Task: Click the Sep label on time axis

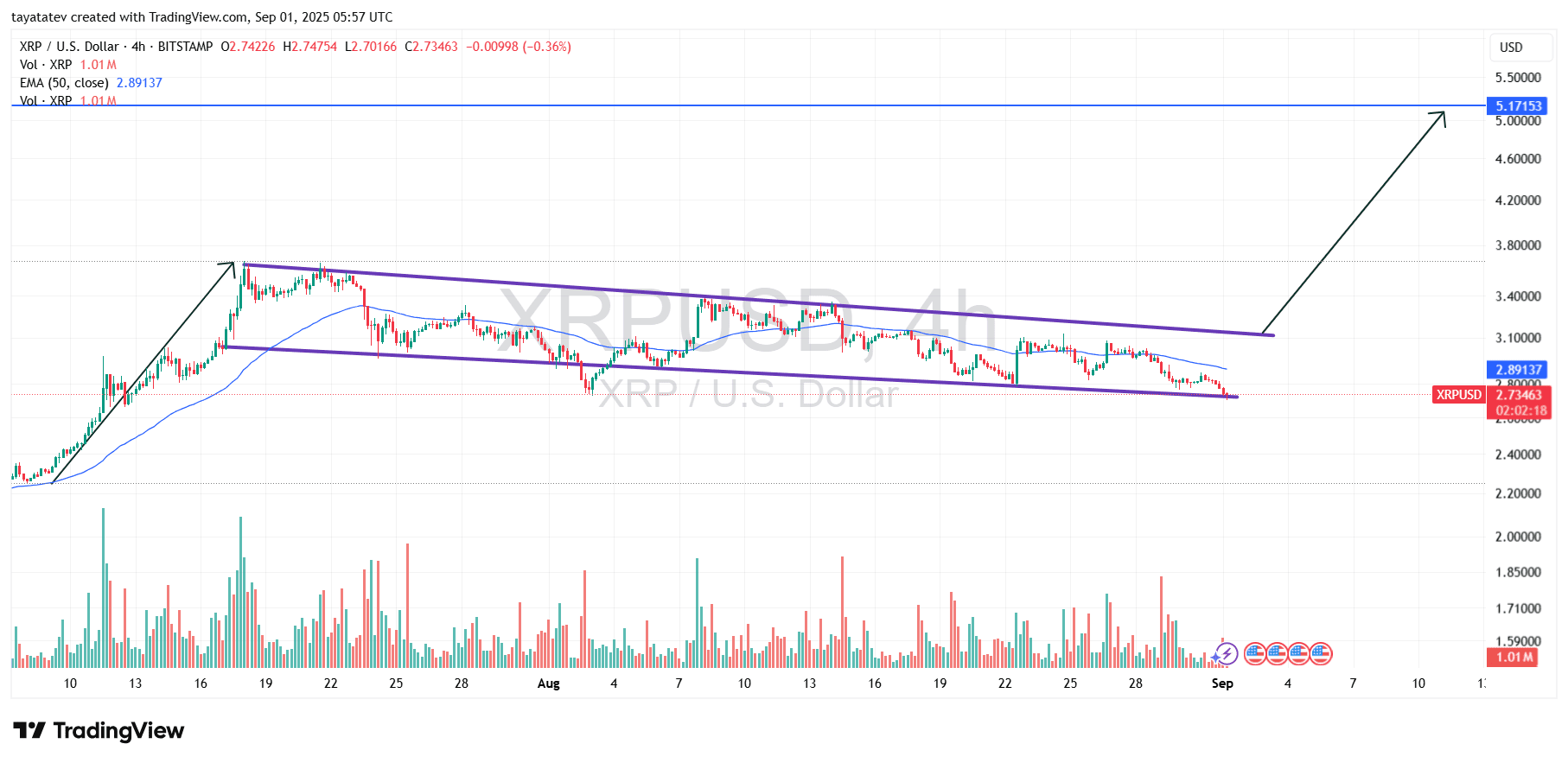Action: coord(1222,684)
